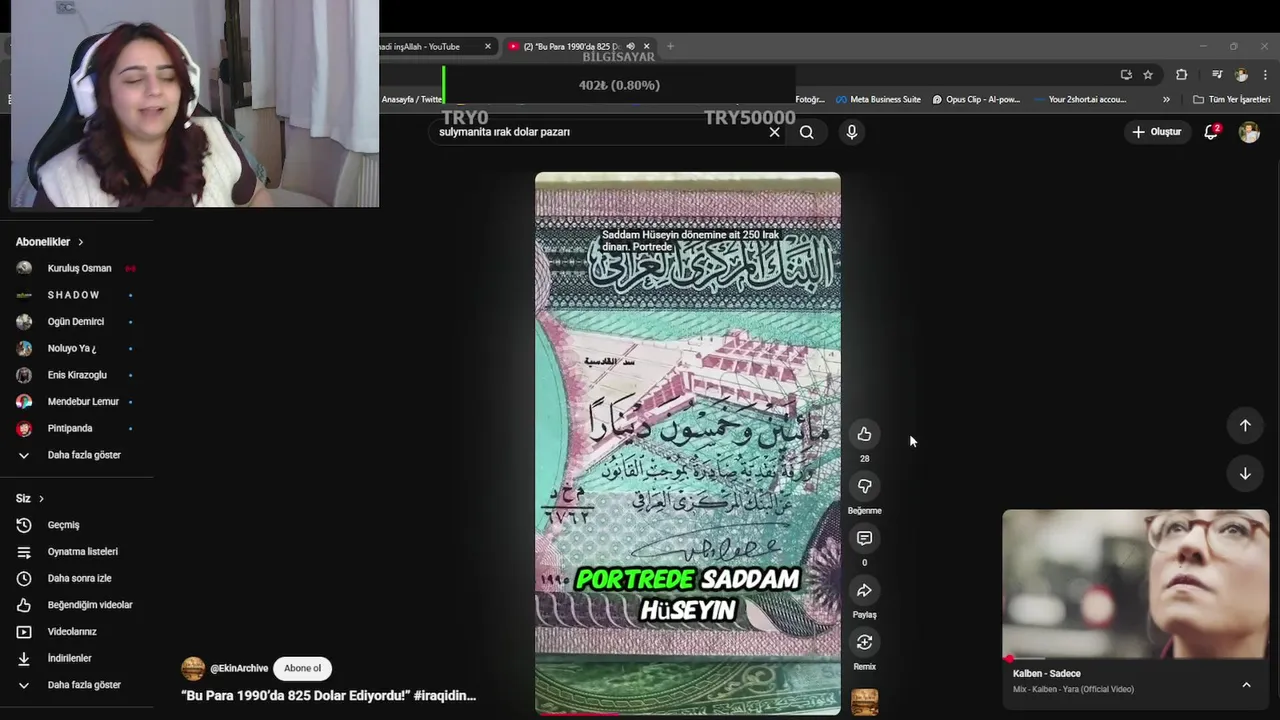Expand the Siz section arrow
1280x720 pixels.
click(x=41, y=498)
